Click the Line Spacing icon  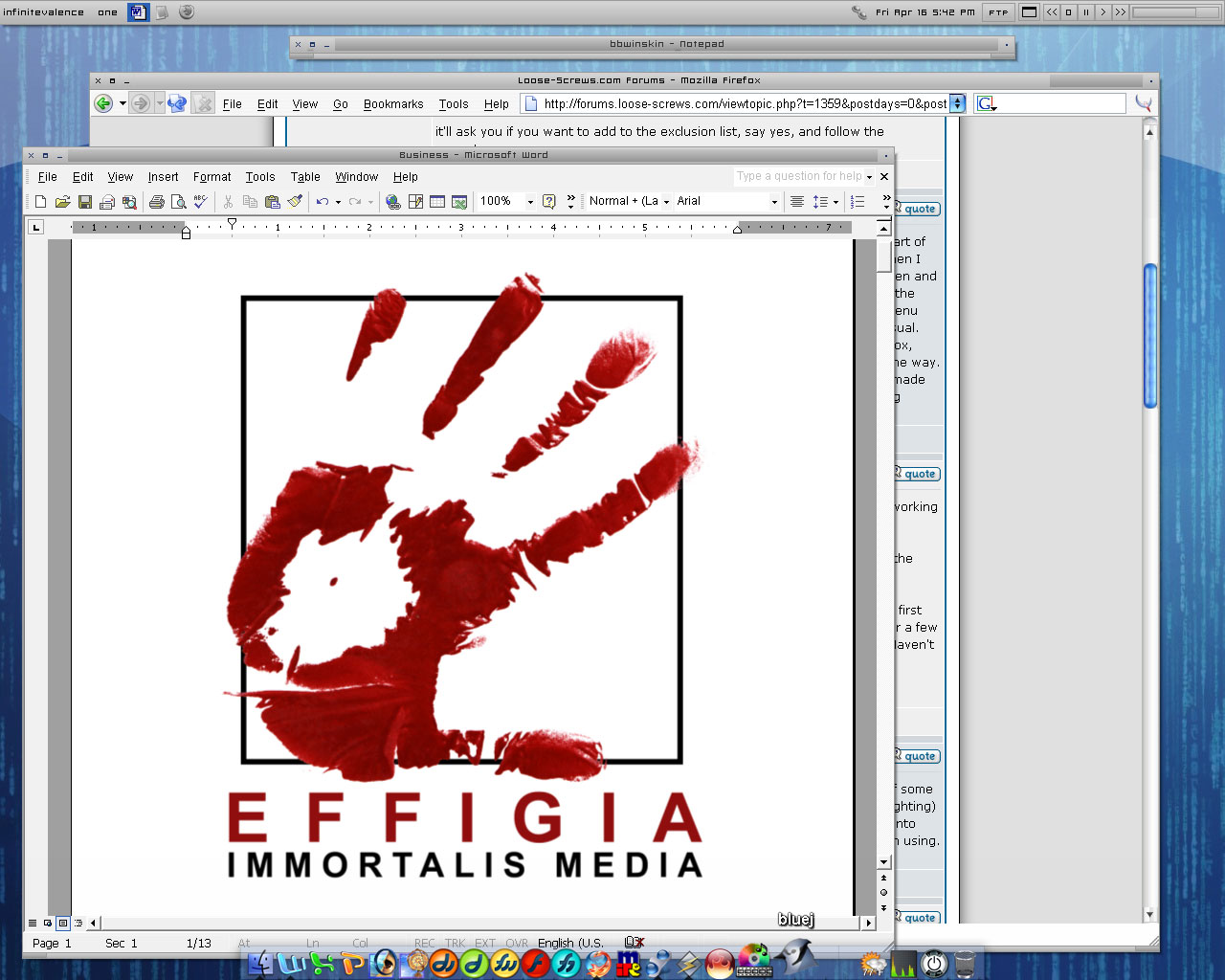(x=820, y=202)
